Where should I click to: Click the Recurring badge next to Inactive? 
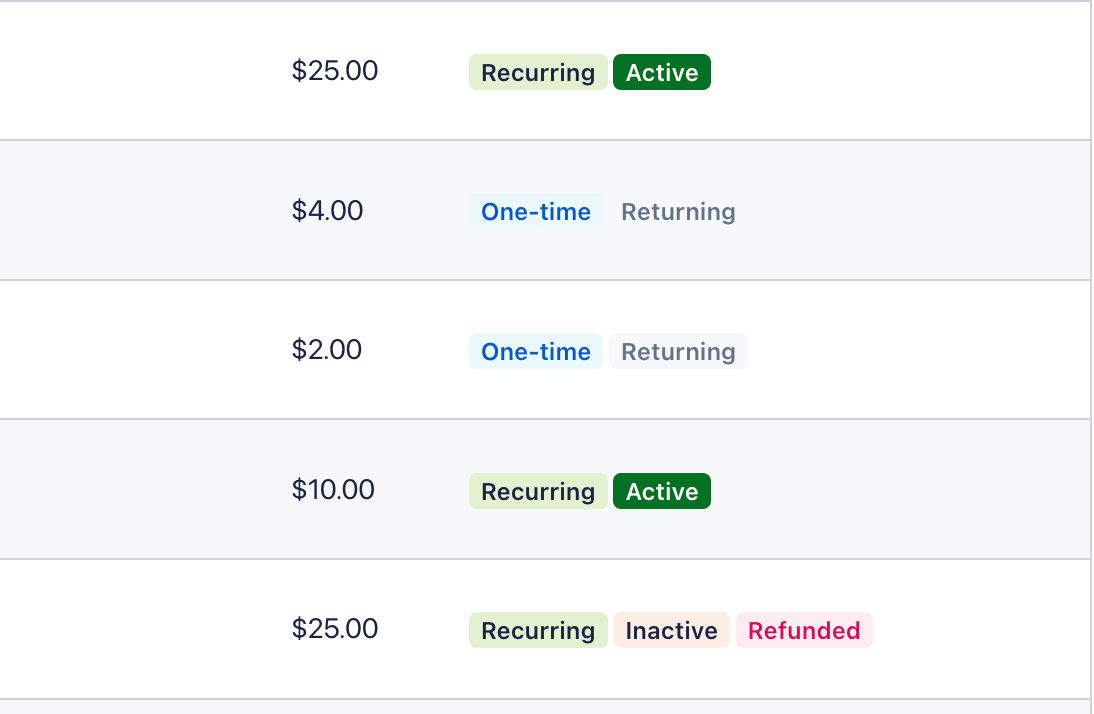(538, 631)
